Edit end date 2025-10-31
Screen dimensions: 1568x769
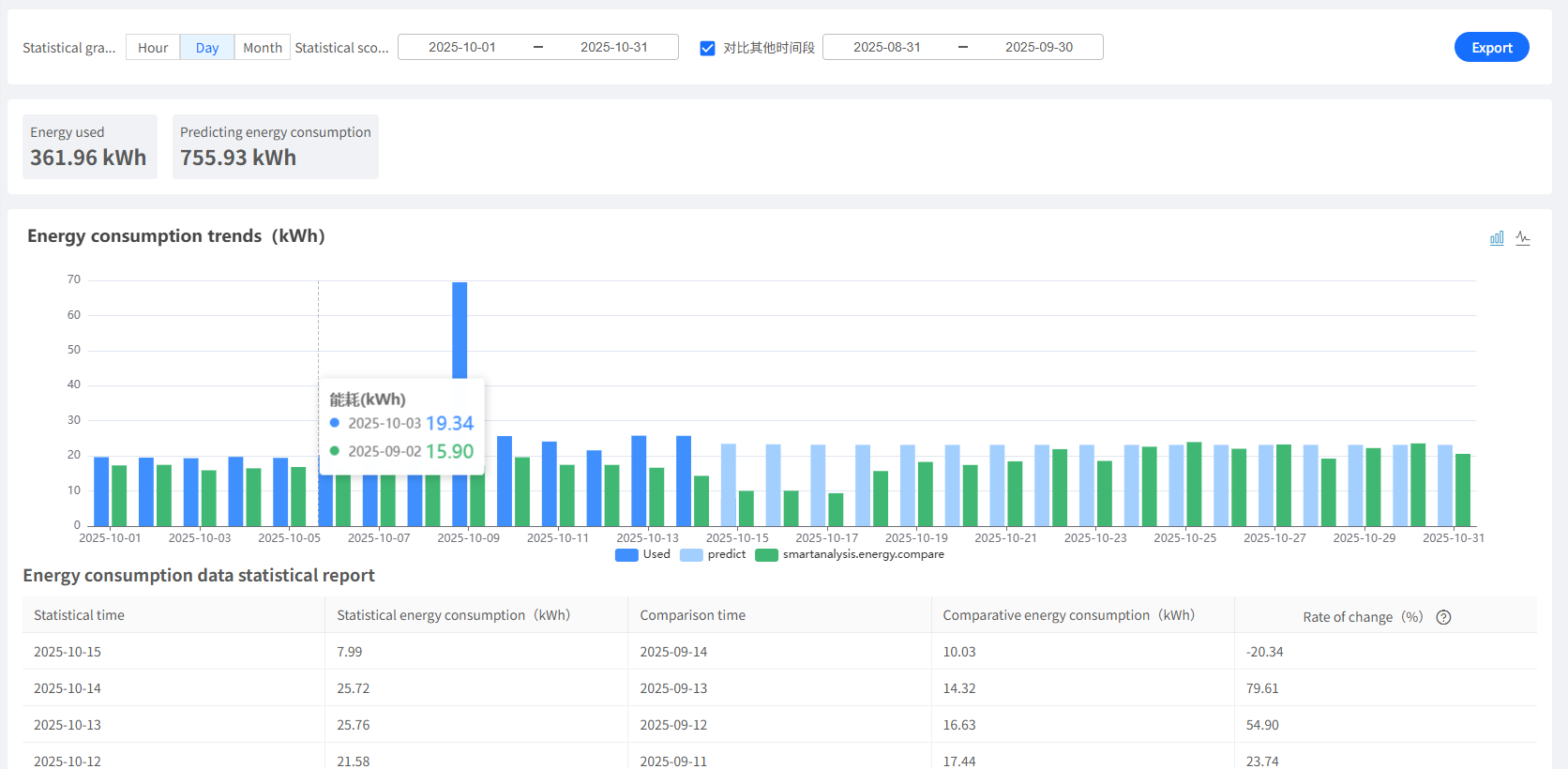(613, 47)
